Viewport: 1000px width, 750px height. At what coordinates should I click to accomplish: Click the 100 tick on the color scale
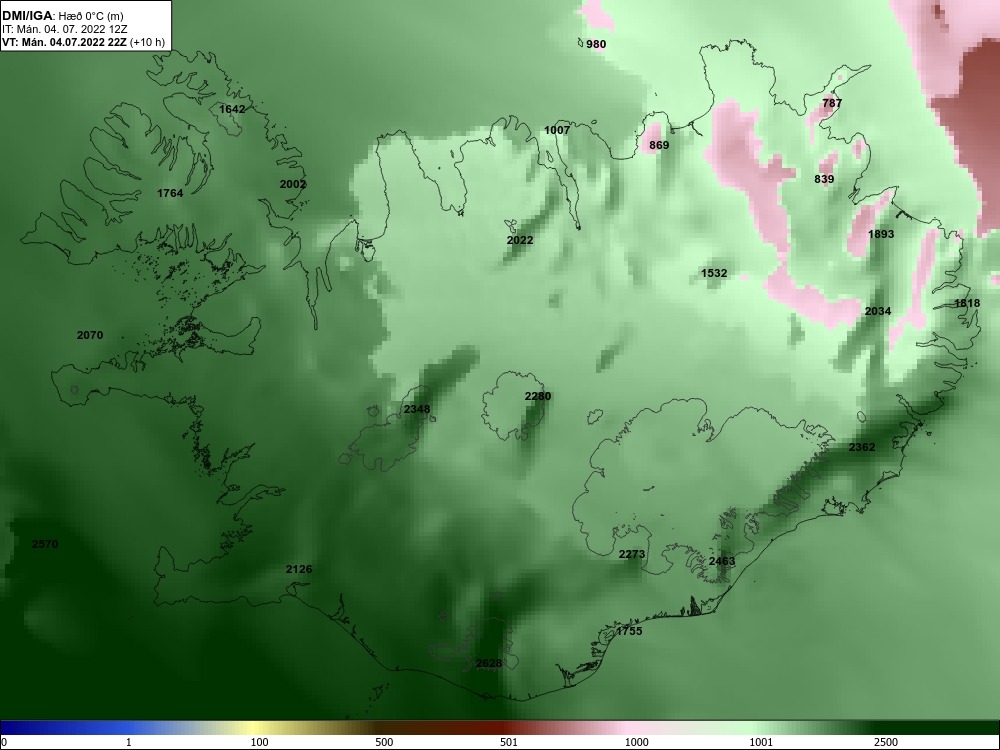(x=260, y=742)
